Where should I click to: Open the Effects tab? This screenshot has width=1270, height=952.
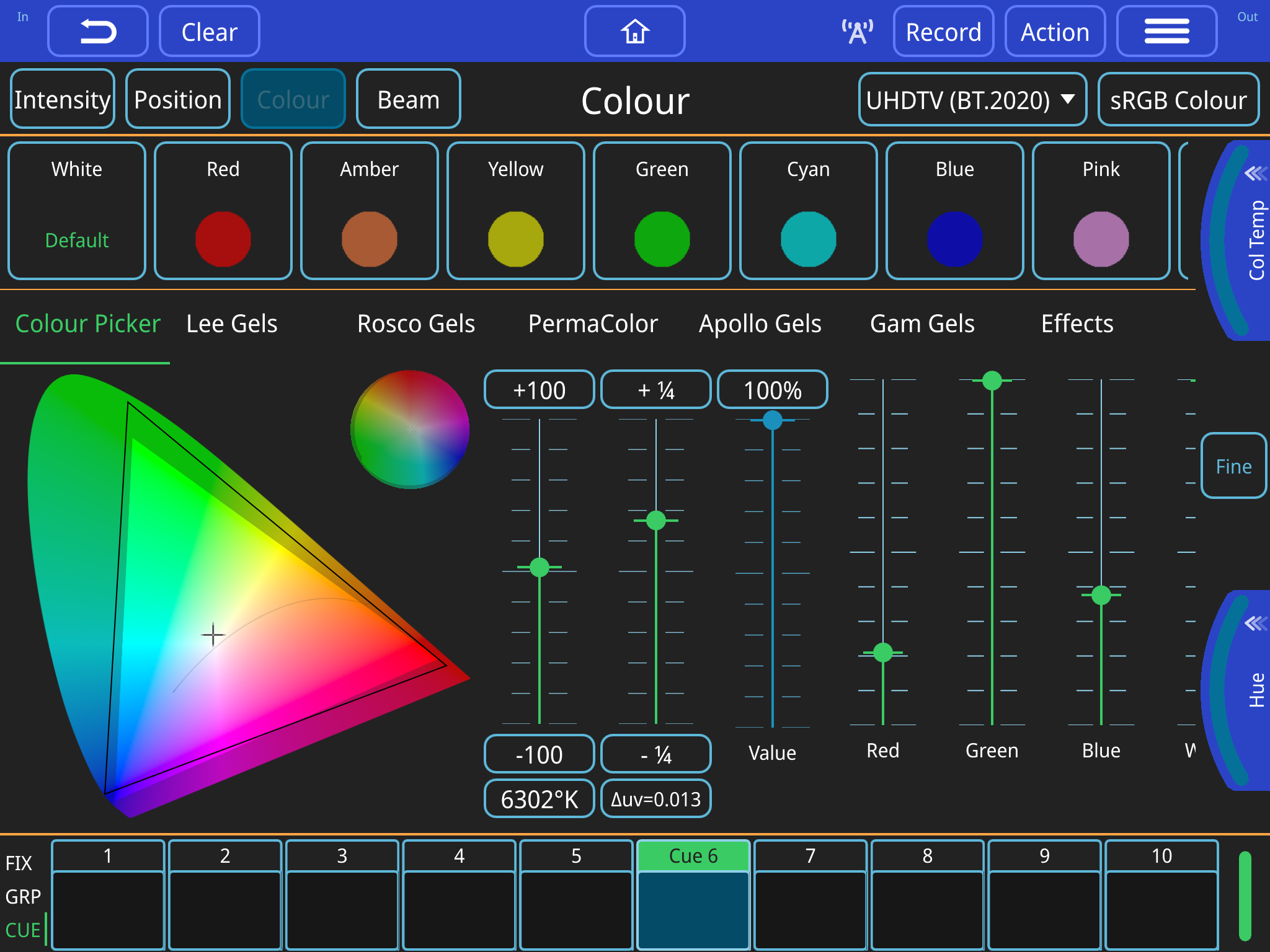(1077, 323)
